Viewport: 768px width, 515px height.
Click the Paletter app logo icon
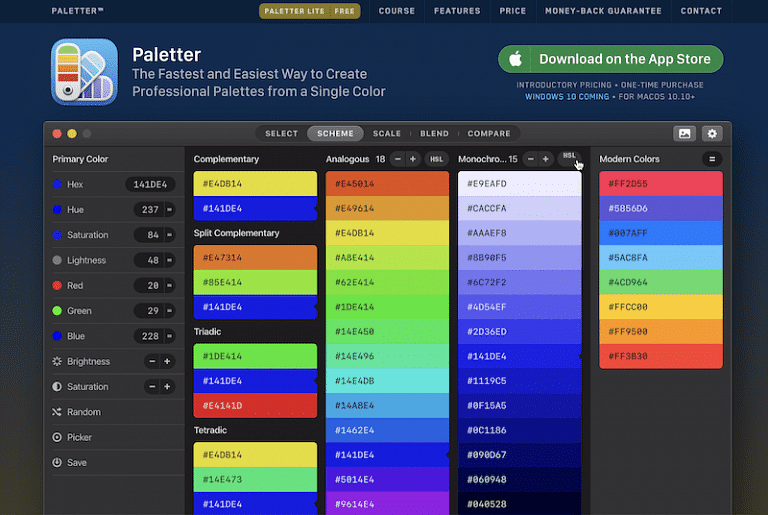(85, 72)
